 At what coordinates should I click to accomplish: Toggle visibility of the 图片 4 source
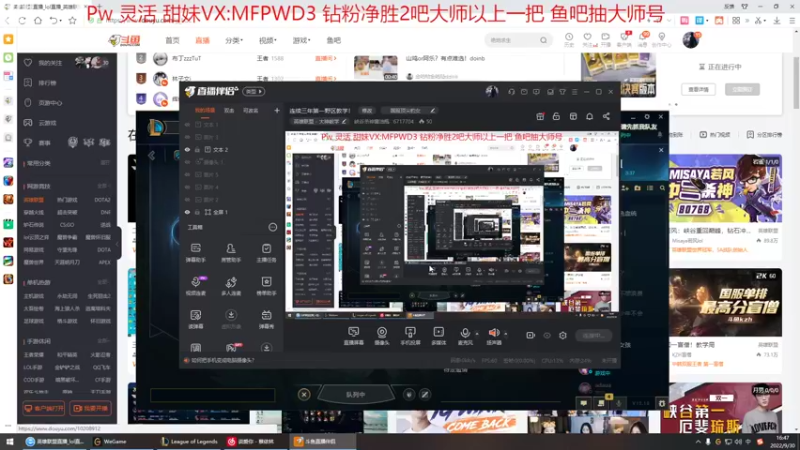[187, 187]
